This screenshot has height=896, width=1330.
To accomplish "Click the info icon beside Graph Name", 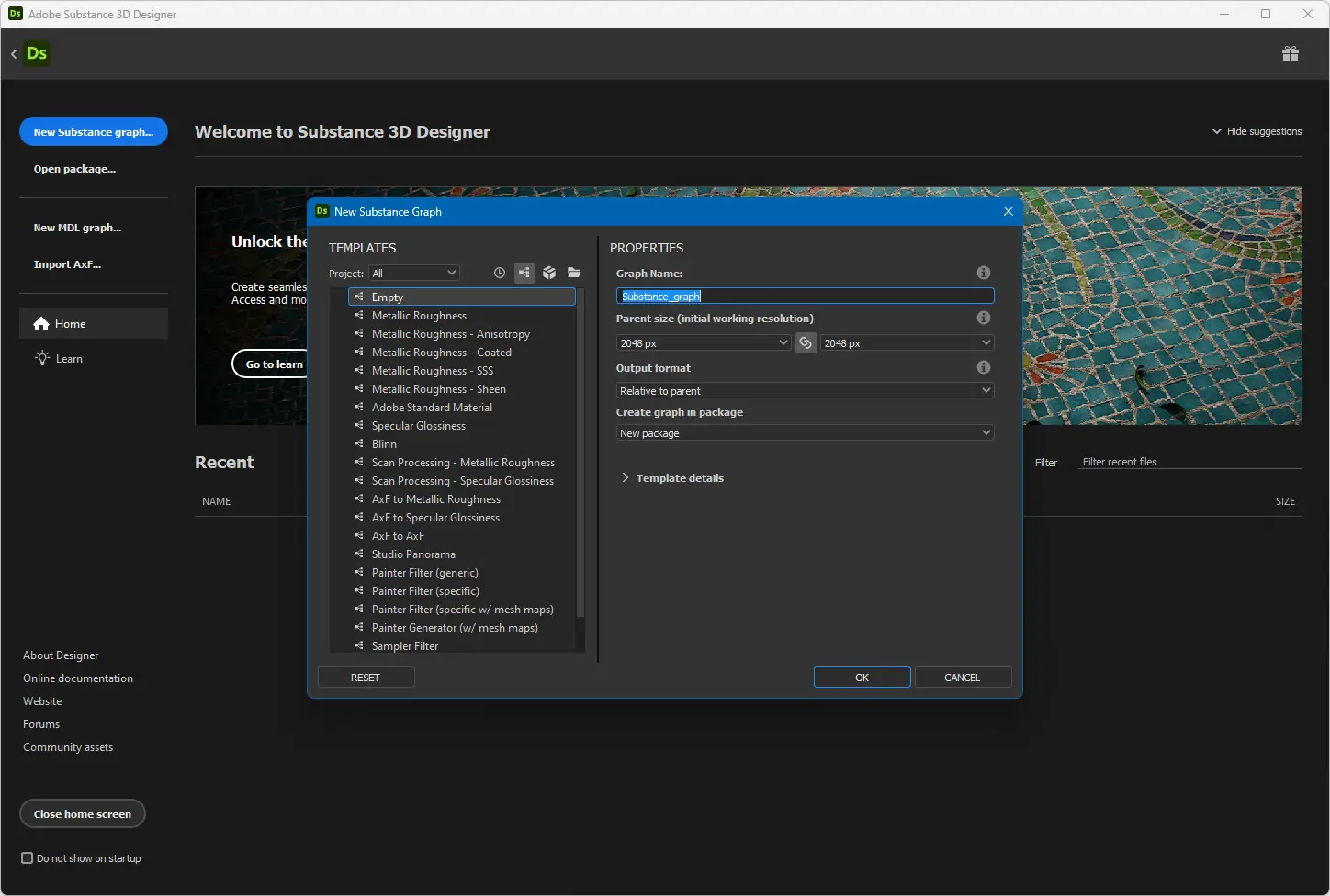I will 984,273.
